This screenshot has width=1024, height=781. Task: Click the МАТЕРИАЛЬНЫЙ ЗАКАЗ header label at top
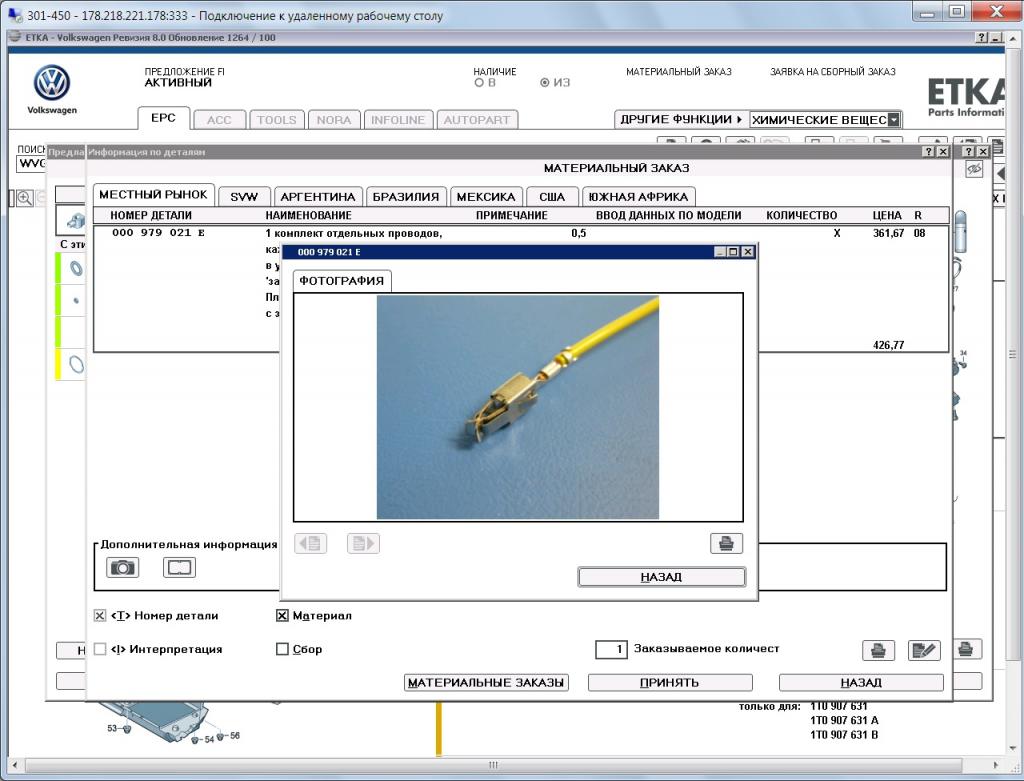click(679, 72)
